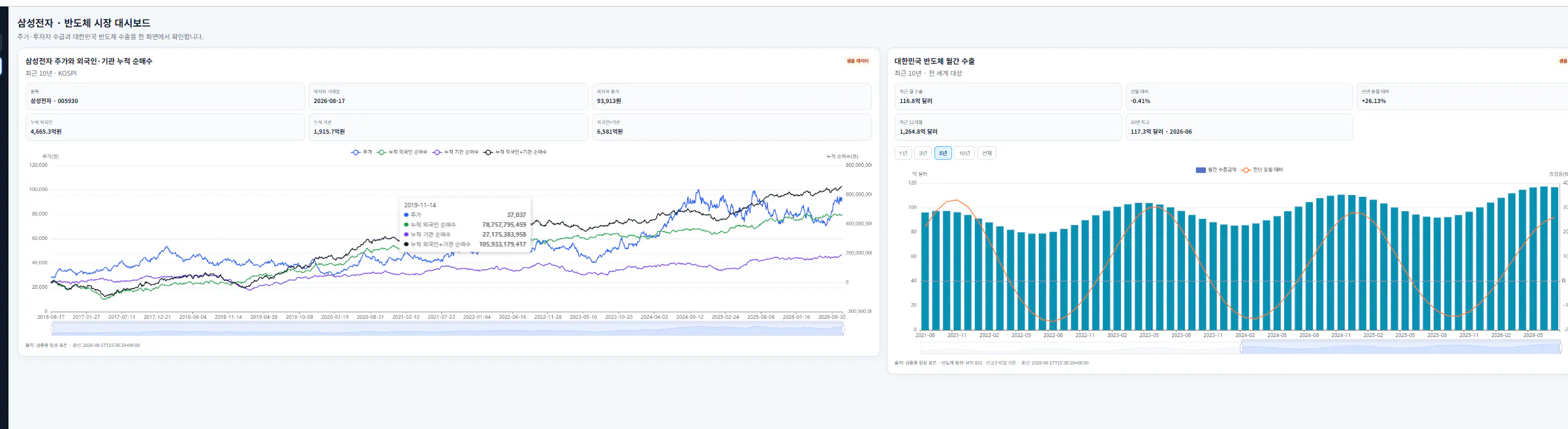1568x429 pixels.
Task: Select the 3년 range button
Action: 923,153
